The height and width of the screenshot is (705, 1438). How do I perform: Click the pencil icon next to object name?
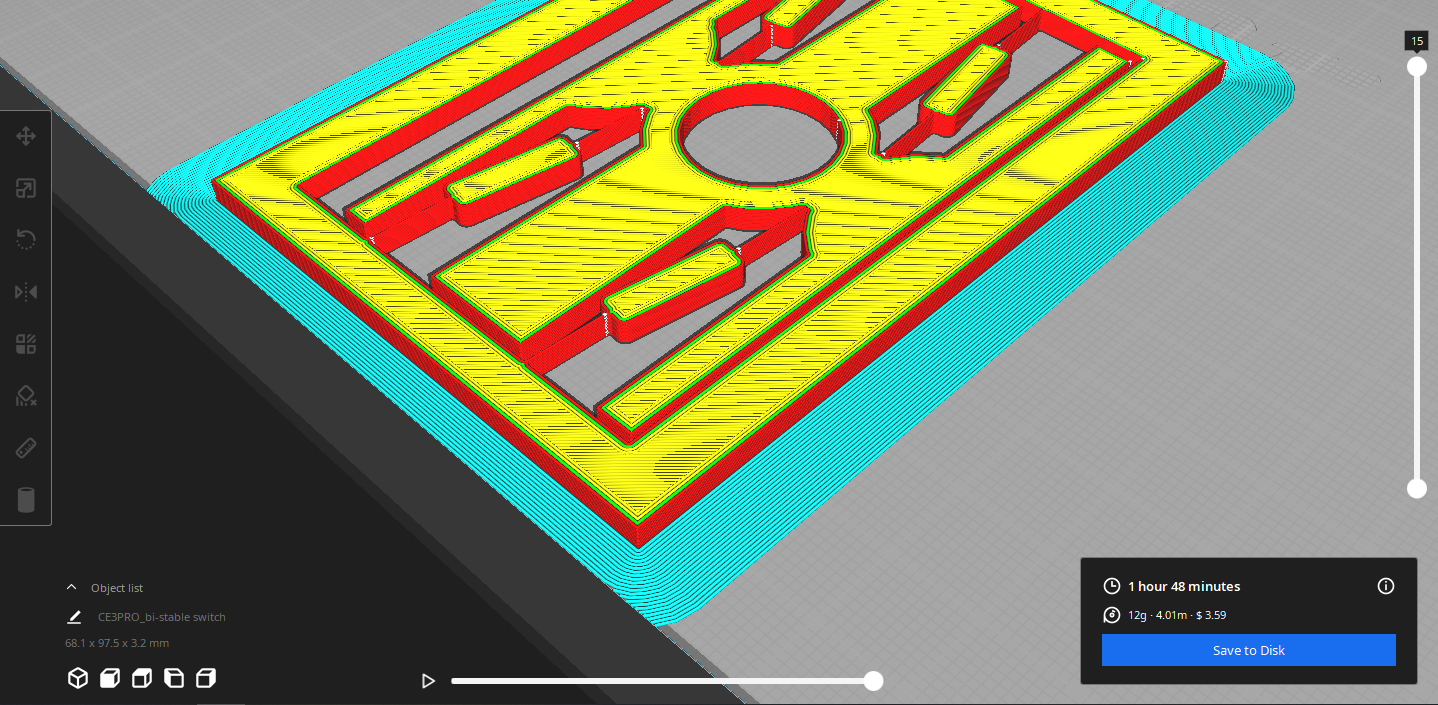74,617
